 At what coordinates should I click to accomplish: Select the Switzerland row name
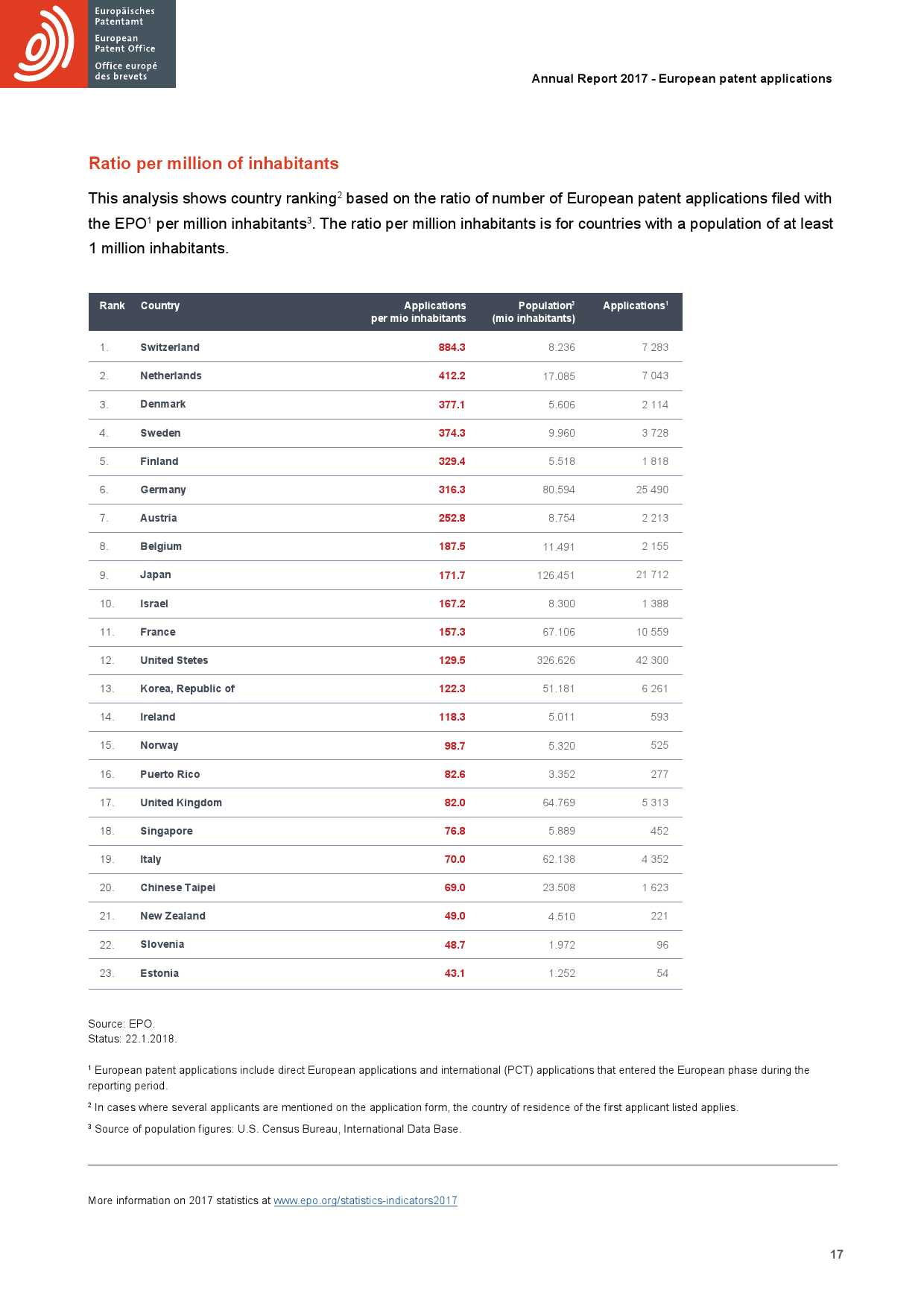coord(170,347)
